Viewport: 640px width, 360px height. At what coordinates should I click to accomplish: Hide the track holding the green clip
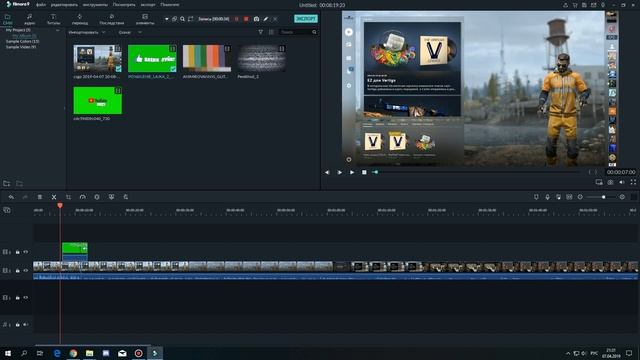point(26,252)
